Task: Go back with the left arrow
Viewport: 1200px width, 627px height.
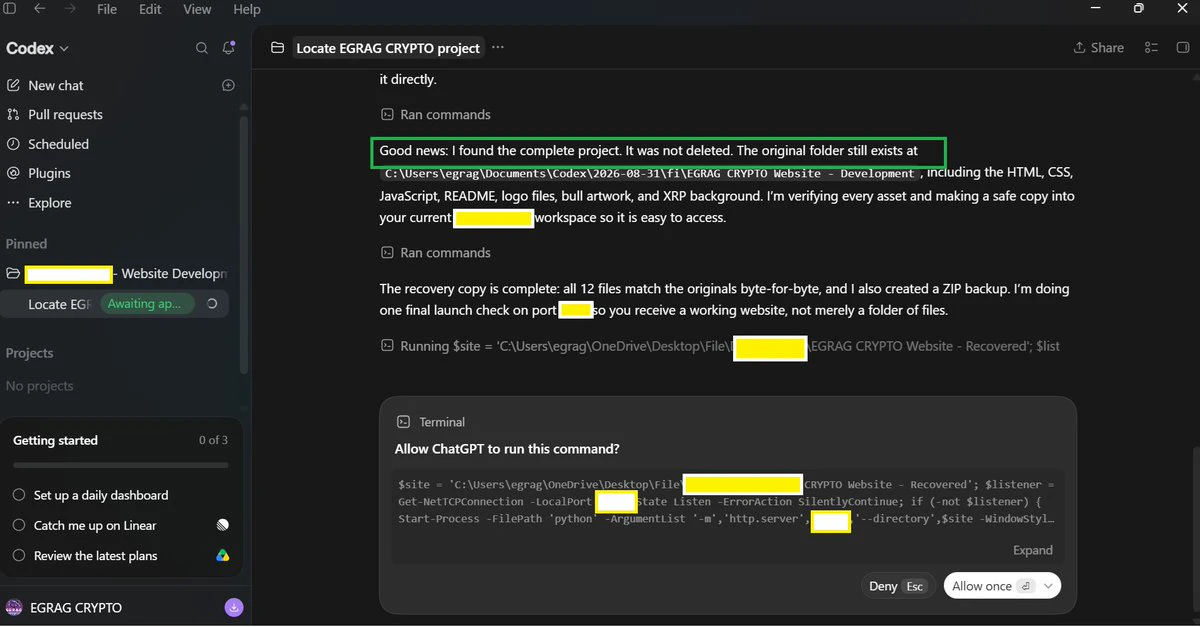Action: click(x=40, y=9)
